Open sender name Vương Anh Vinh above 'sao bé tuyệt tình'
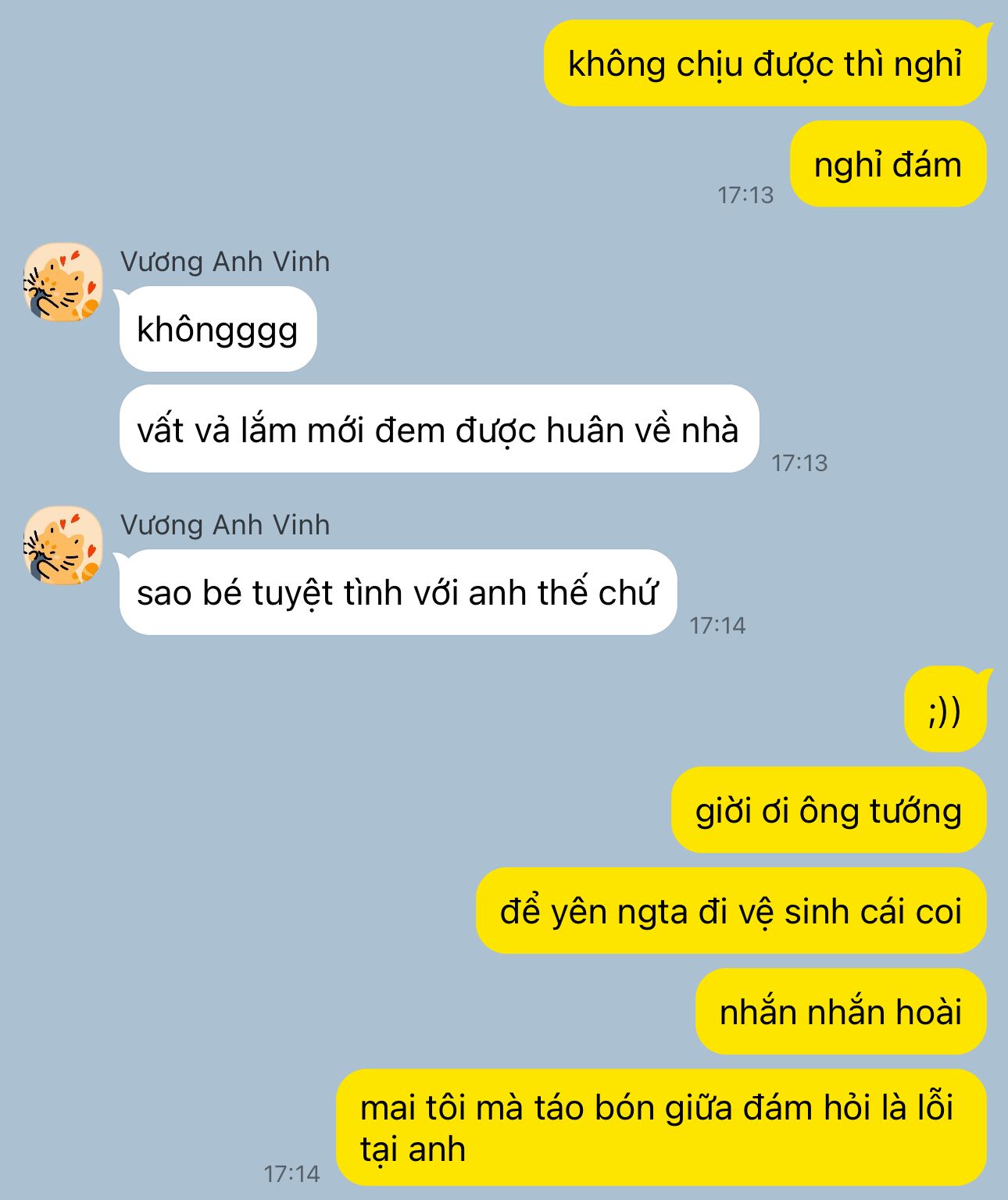Screen dimensions: 1008x1200 point(225,525)
